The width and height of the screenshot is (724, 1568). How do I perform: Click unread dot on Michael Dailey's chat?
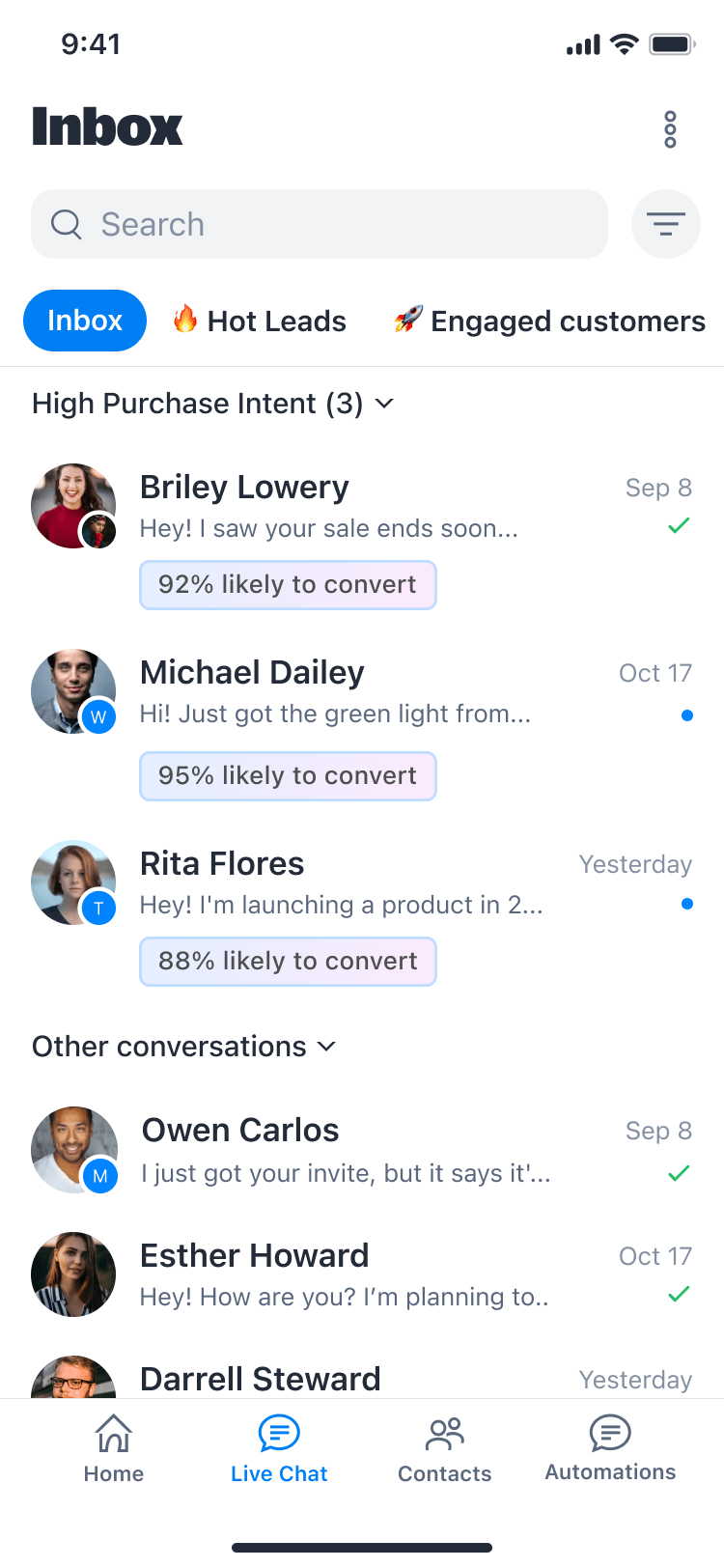(x=686, y=715)
